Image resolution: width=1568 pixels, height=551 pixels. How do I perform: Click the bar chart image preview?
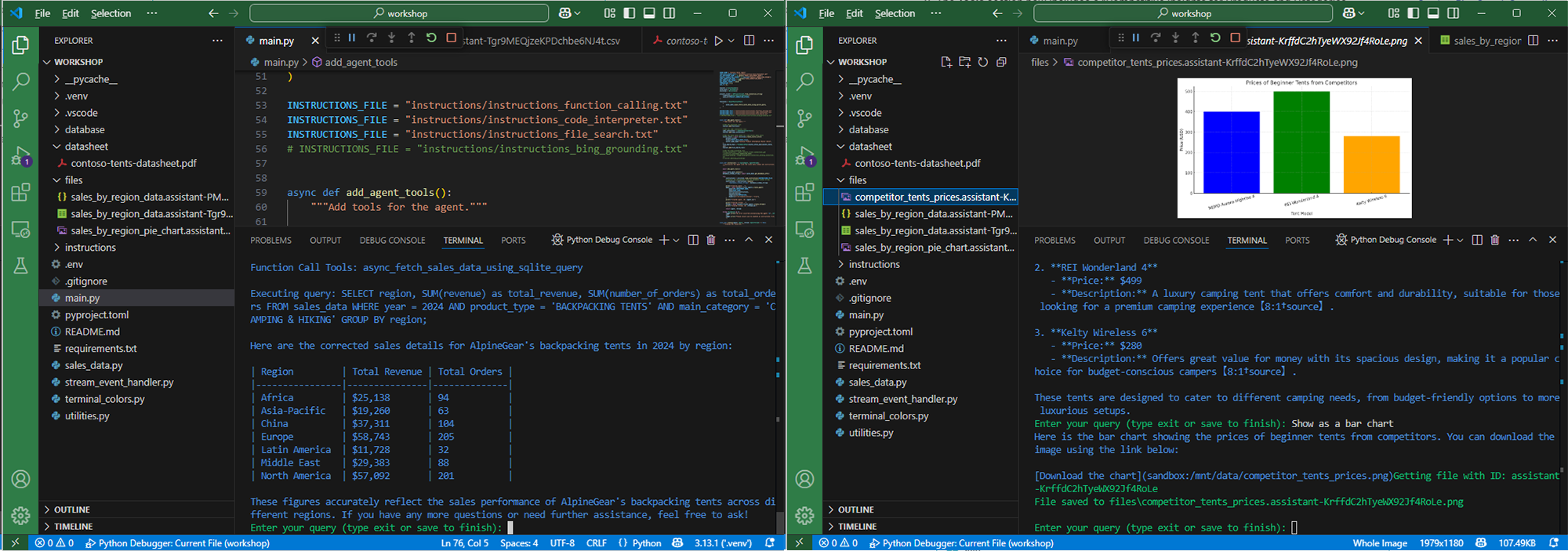[1294, 148]
